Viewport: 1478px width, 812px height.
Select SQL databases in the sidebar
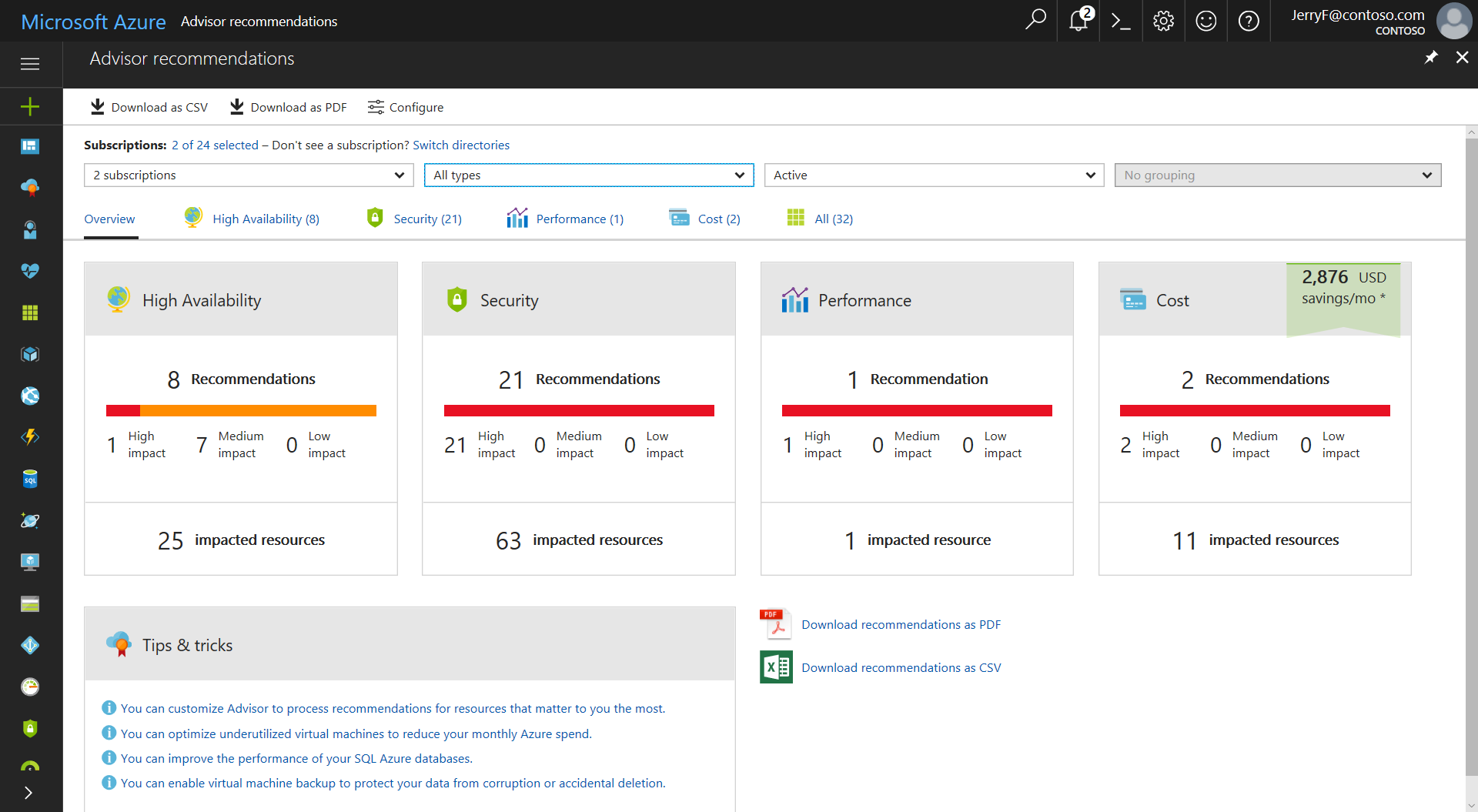pos(30,479)
